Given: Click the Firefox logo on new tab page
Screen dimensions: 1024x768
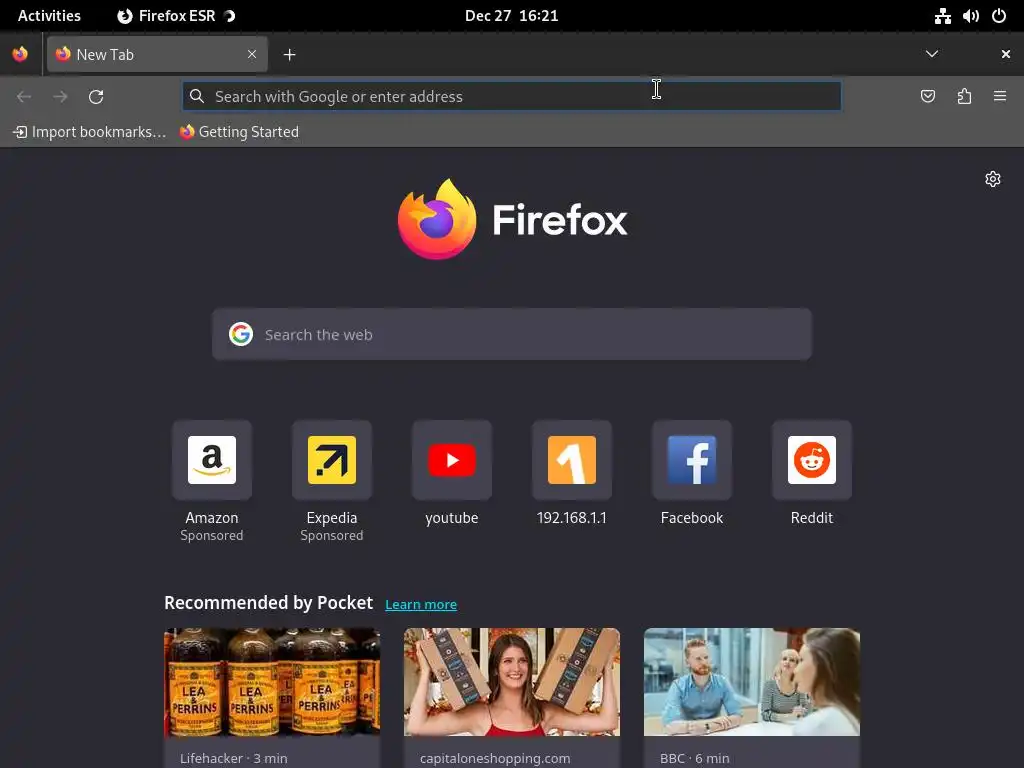Looking at the screenshot, I should (x=512, y=219).
